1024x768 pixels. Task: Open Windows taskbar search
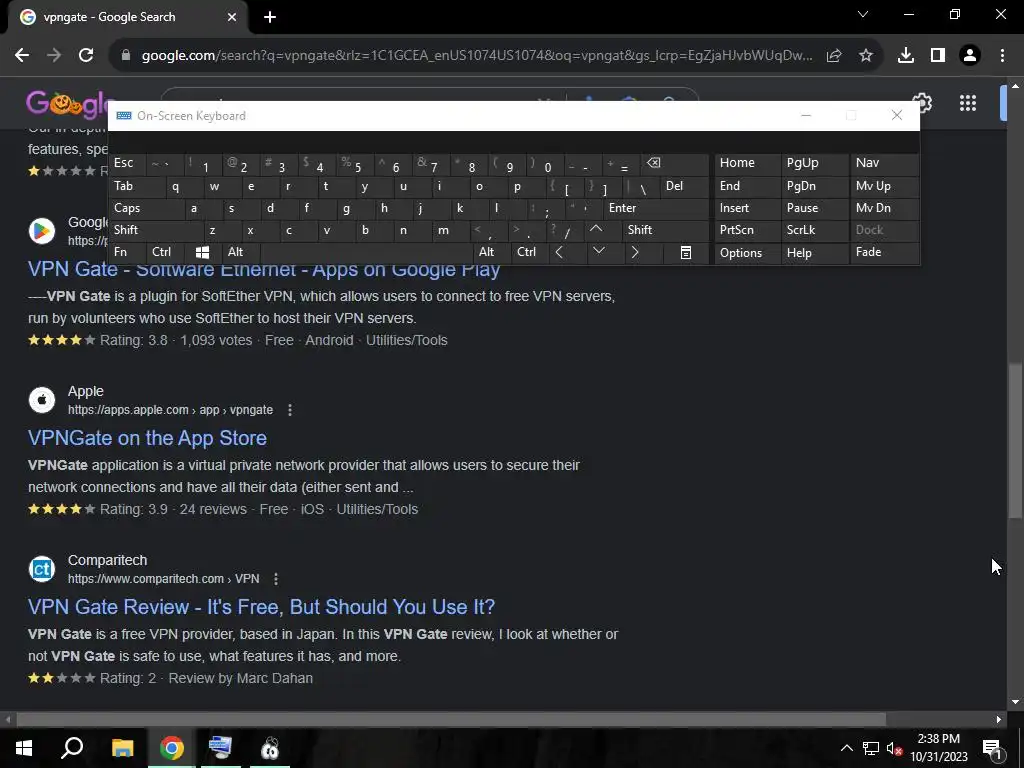pyautogui.click(x=72, y=748)
